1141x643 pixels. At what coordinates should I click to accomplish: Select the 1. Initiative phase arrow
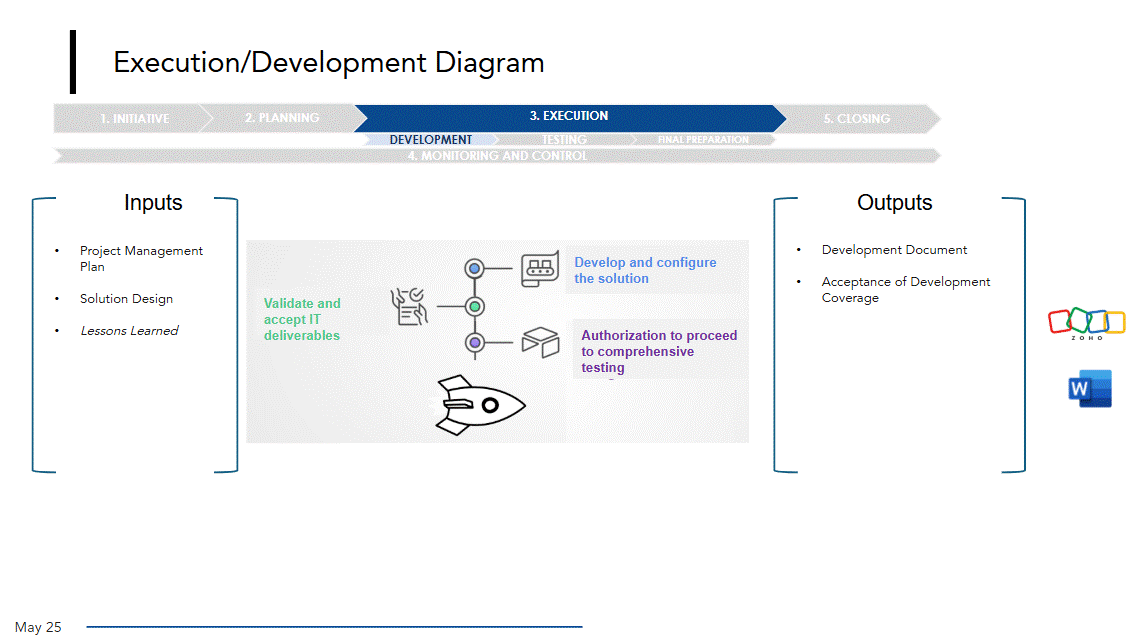(x=133, y=118)
